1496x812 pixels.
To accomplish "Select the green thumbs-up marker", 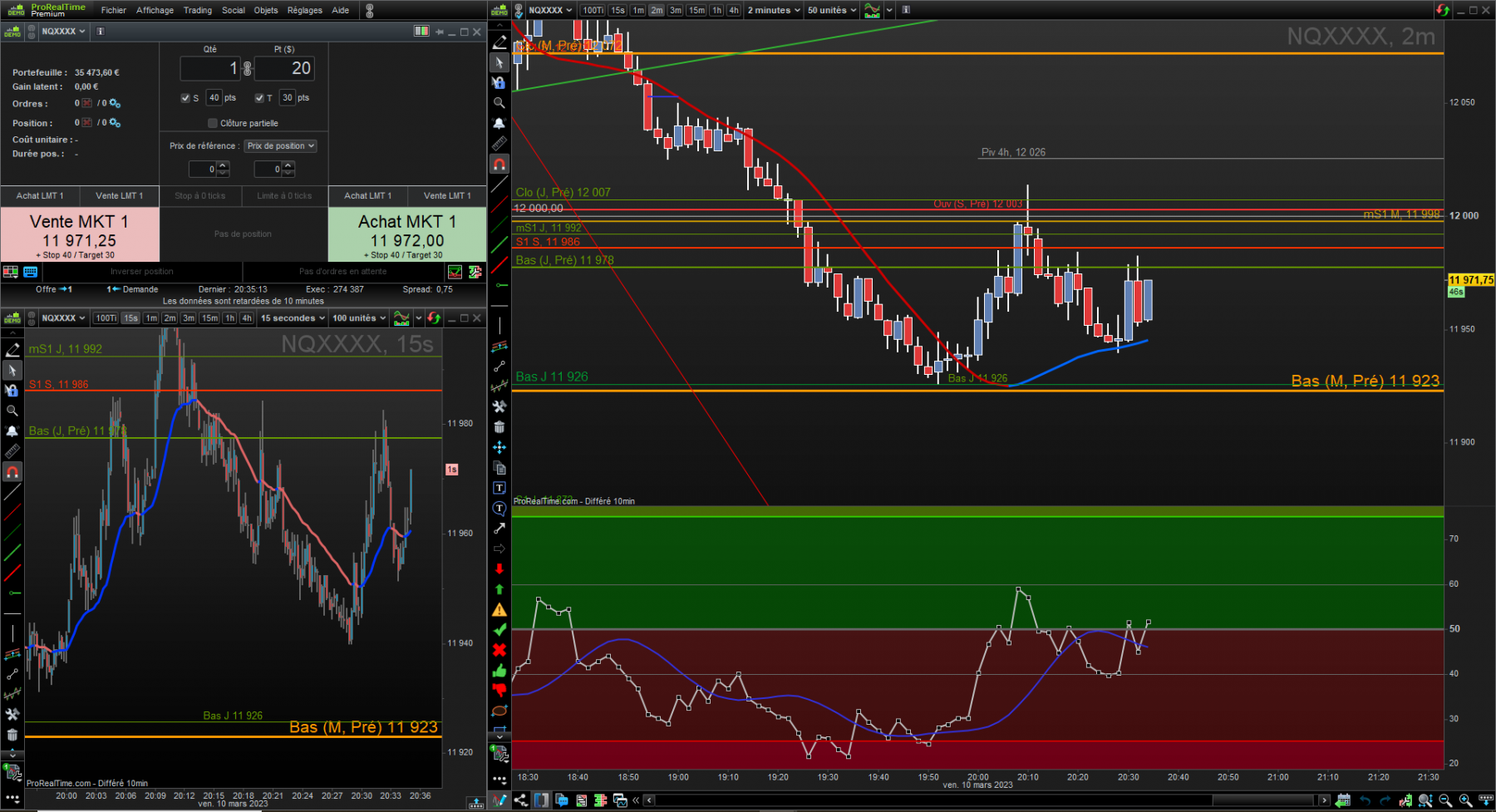I will pyautogui.click(x=499, y=671).
